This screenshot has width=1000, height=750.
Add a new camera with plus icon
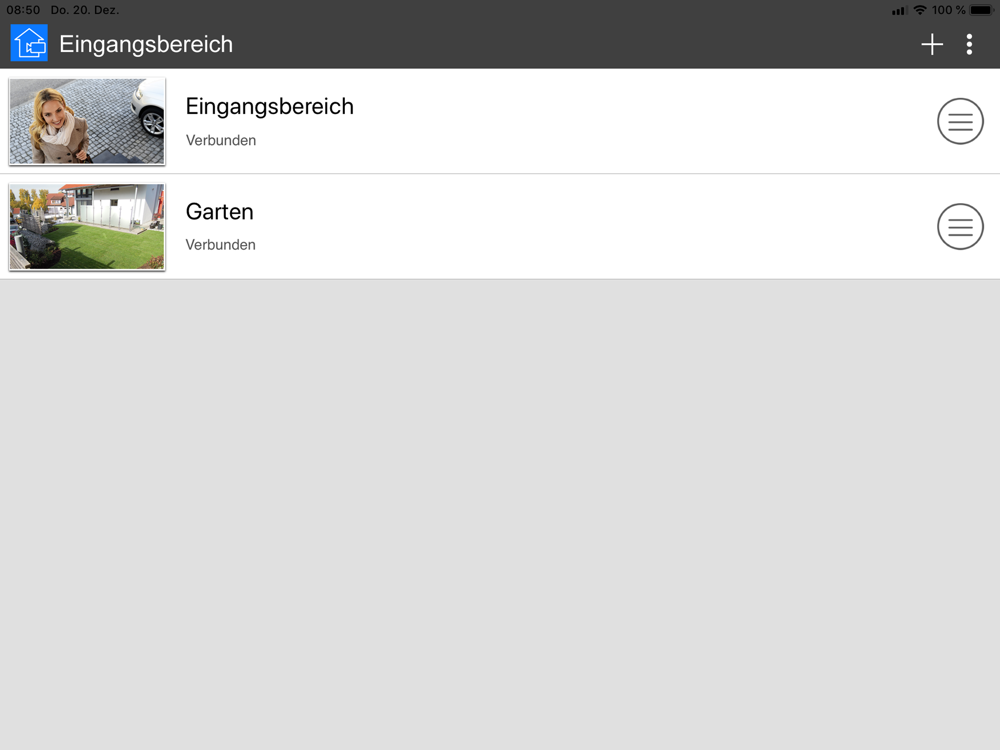click(932, 44)
